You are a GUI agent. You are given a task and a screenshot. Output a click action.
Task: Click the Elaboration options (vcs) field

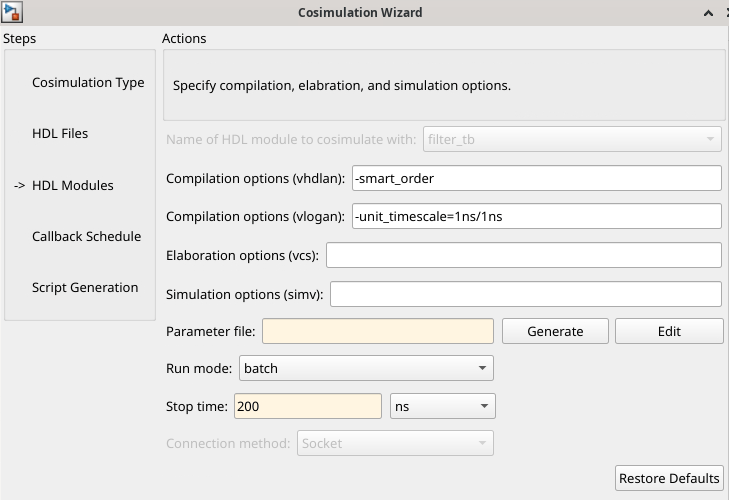[524, 255]
